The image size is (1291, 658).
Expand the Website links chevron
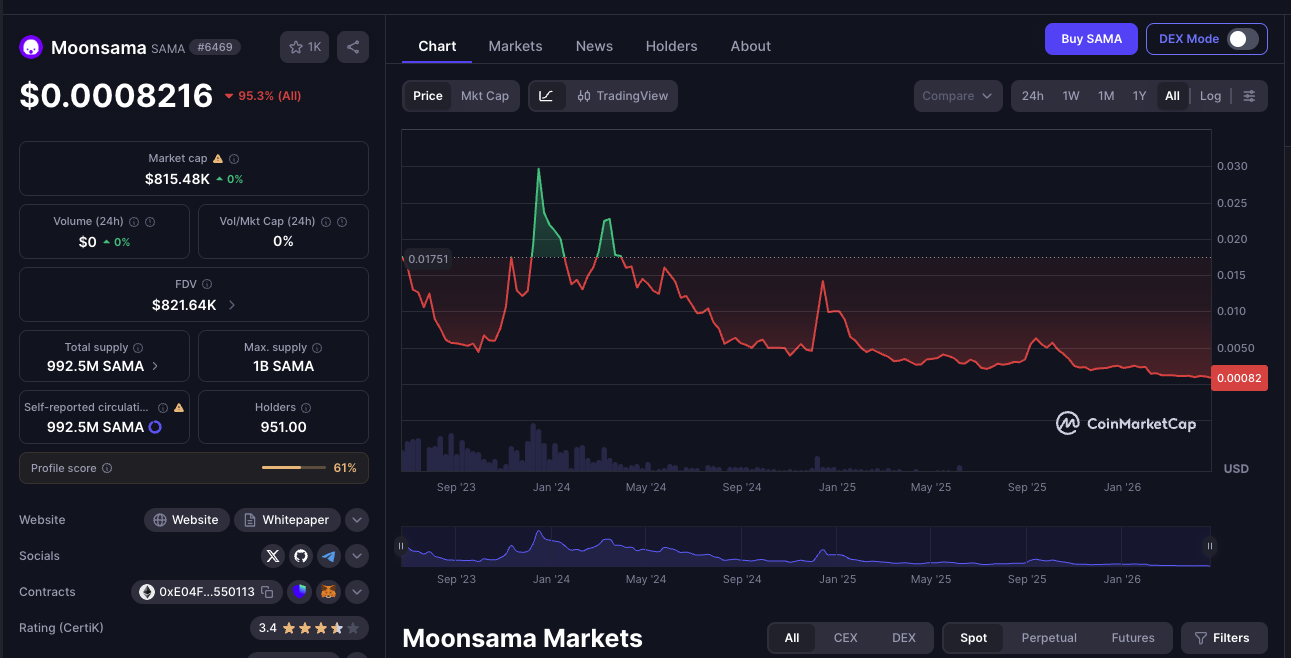tap(357, 520)
